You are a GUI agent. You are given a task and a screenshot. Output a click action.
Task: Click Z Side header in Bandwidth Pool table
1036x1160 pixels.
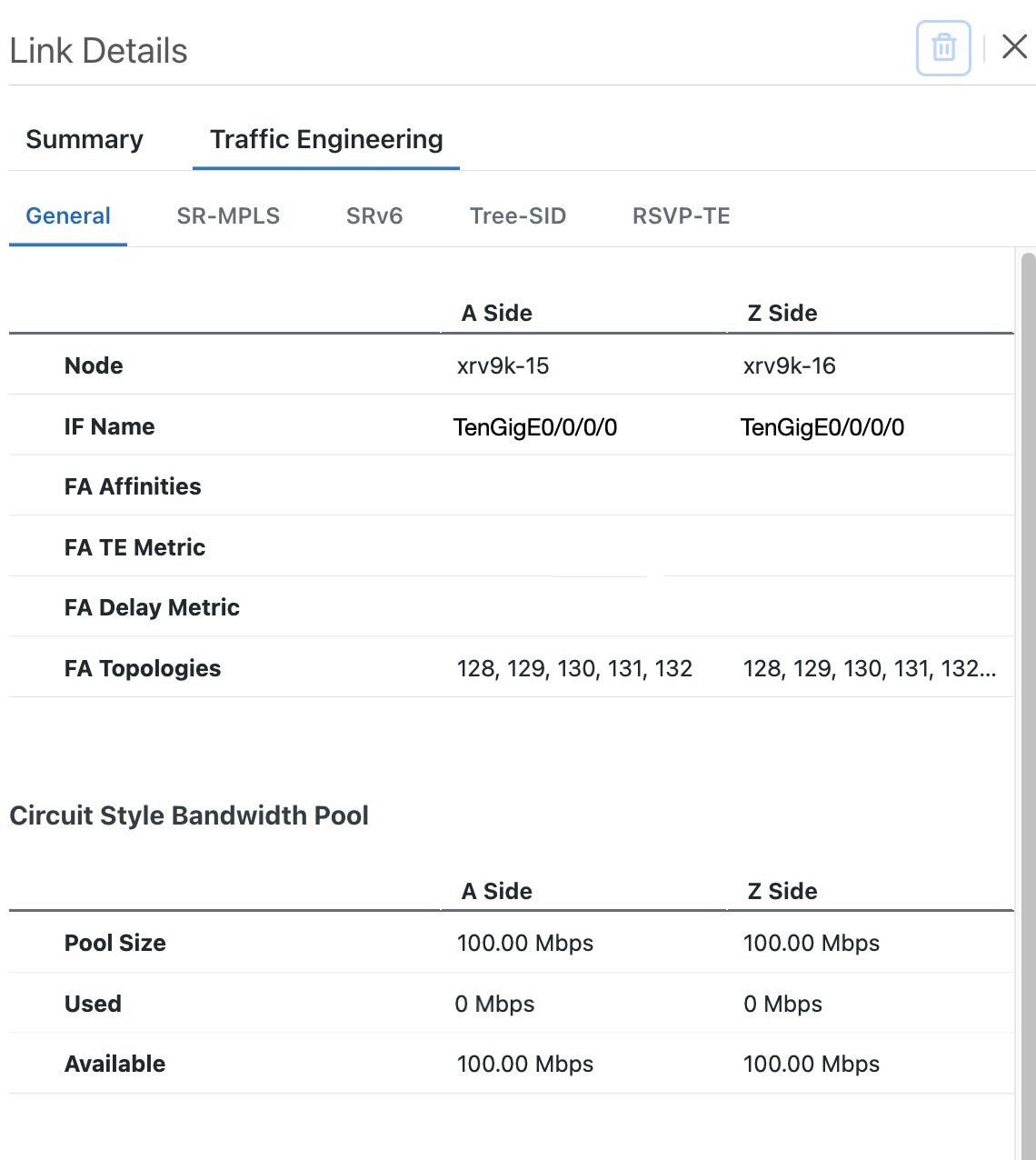[782, 891]
